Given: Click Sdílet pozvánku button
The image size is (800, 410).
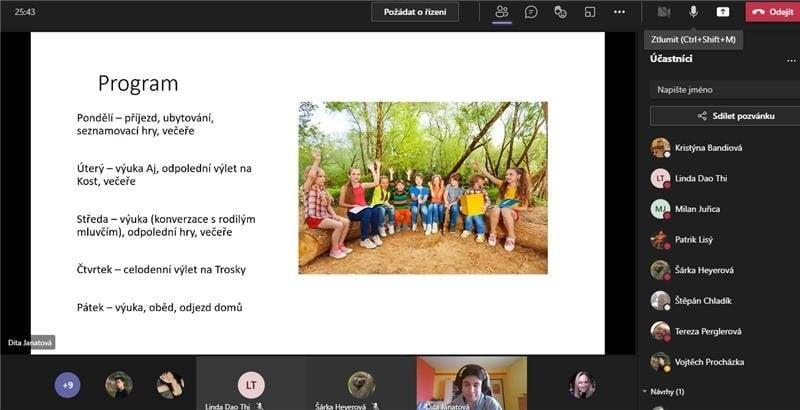Looking at the screenshot, I should coord(725,116).
